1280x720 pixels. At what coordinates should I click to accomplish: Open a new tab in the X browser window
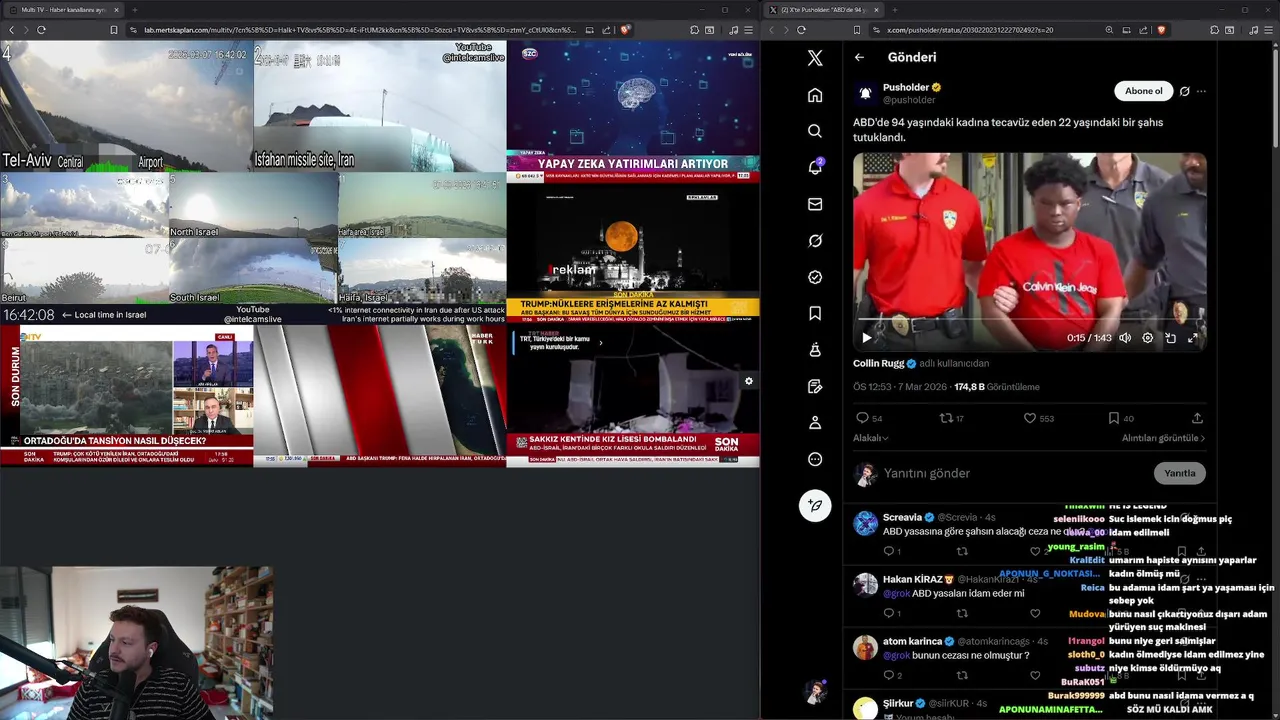(x=896, y=9)
